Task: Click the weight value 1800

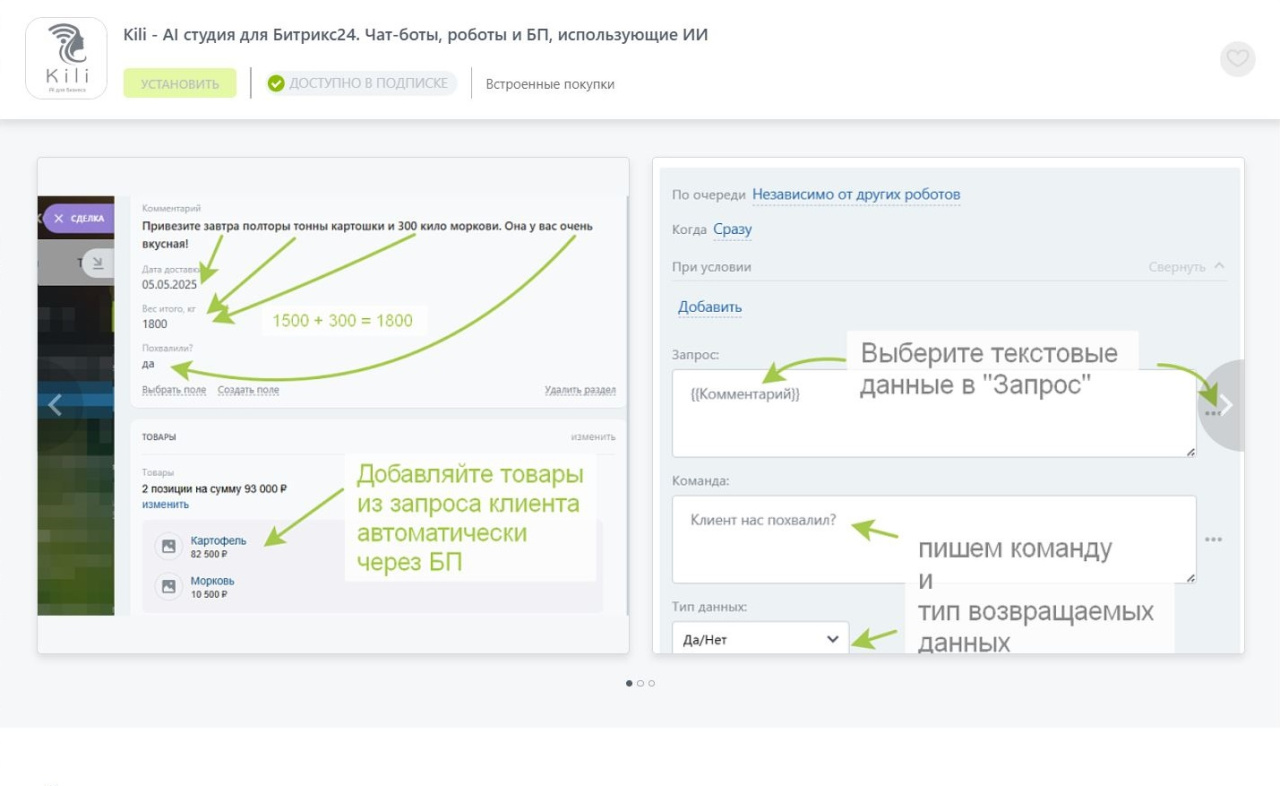Action: coord(155,324)
